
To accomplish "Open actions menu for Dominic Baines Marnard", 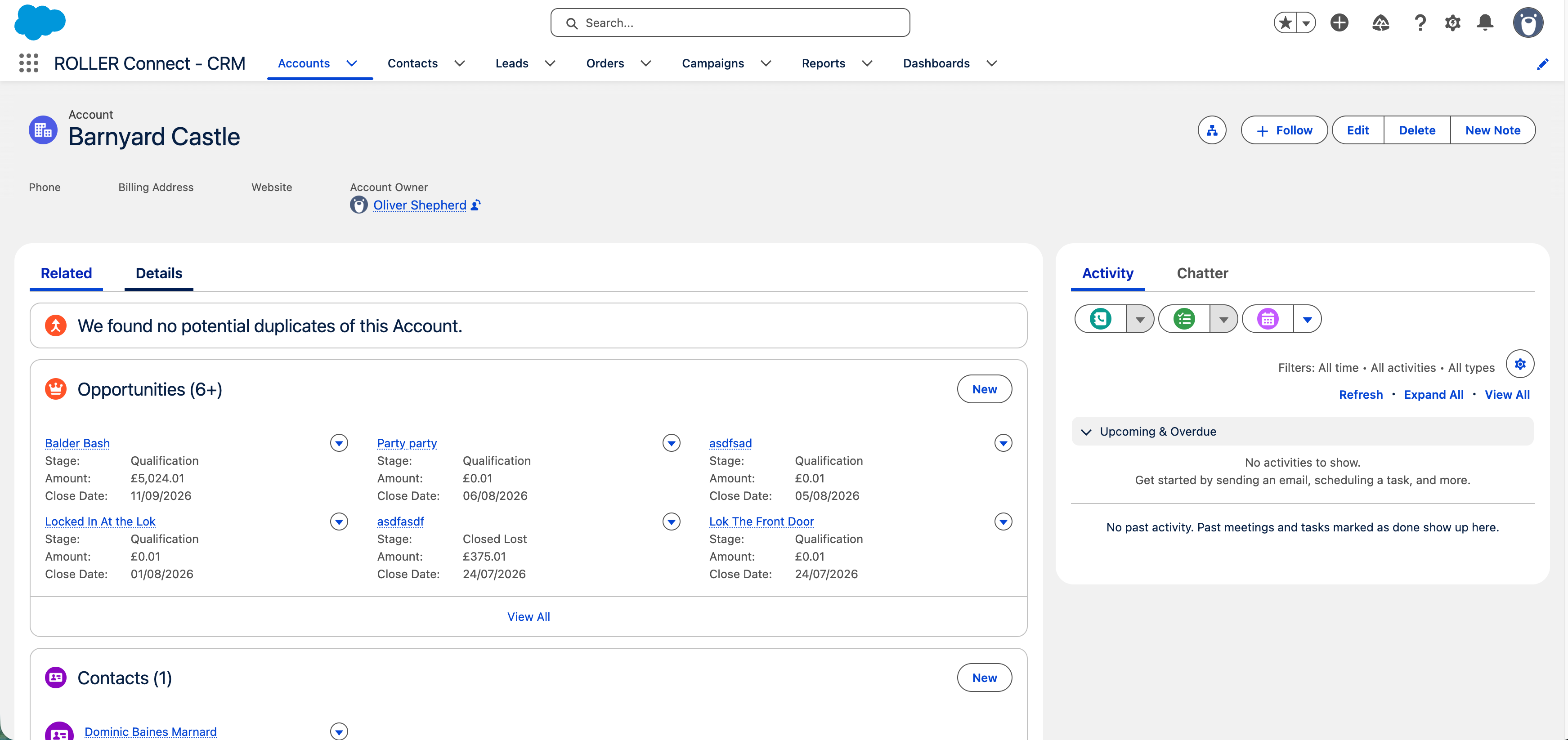I will point(339,731).
